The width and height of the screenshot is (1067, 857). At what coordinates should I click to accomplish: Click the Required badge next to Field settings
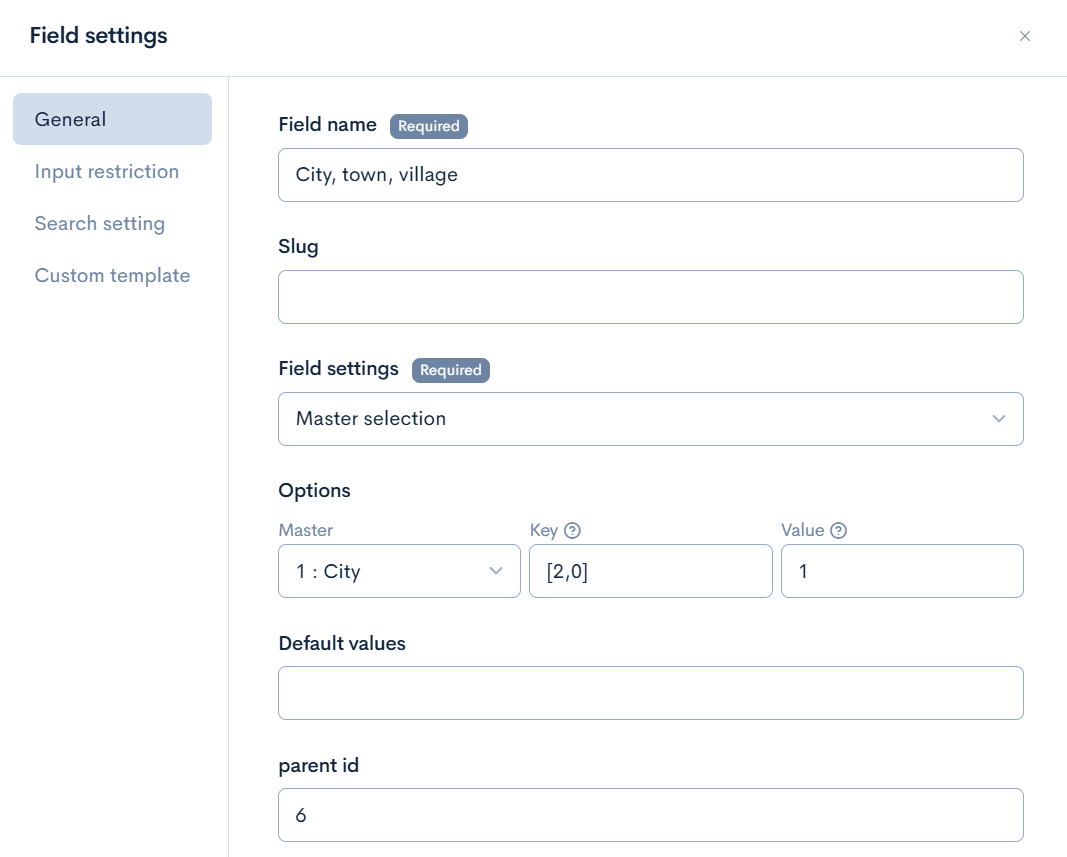click(x=451, y=370)
